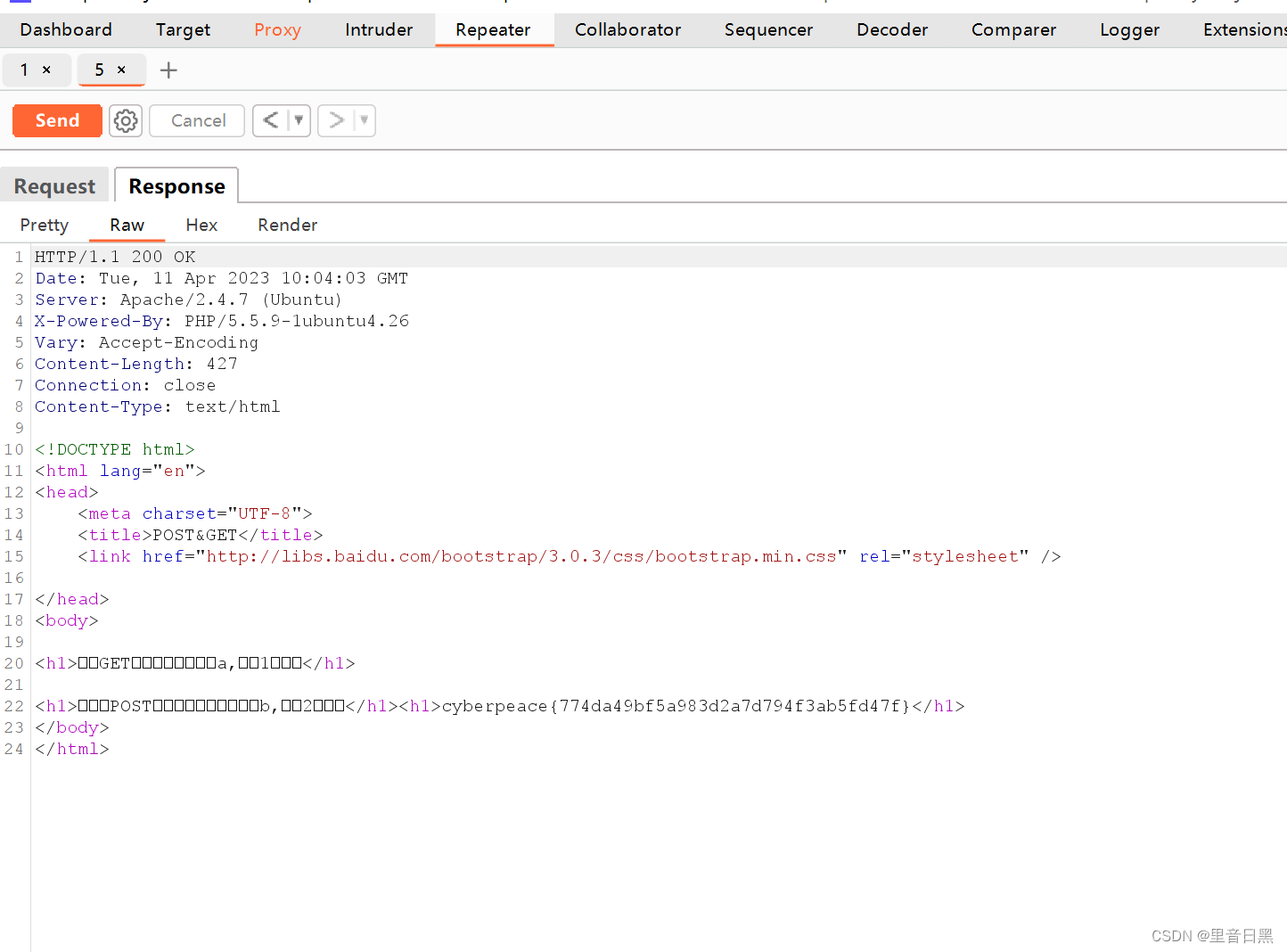
Task: Close Repeater tab 5
Action: pyautogui.click(x=121, y=70)
